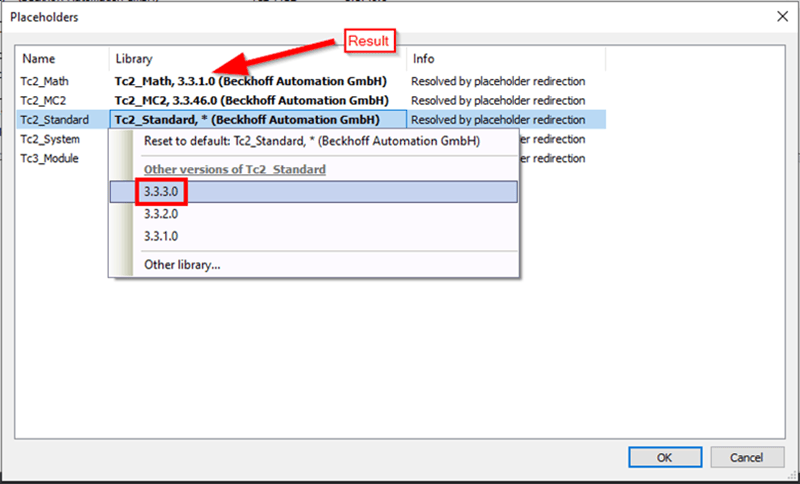This screenshot has height=484, width=800.
Task: Reset to default Tc2_Standard library
Action: click(x=314, y=141)
